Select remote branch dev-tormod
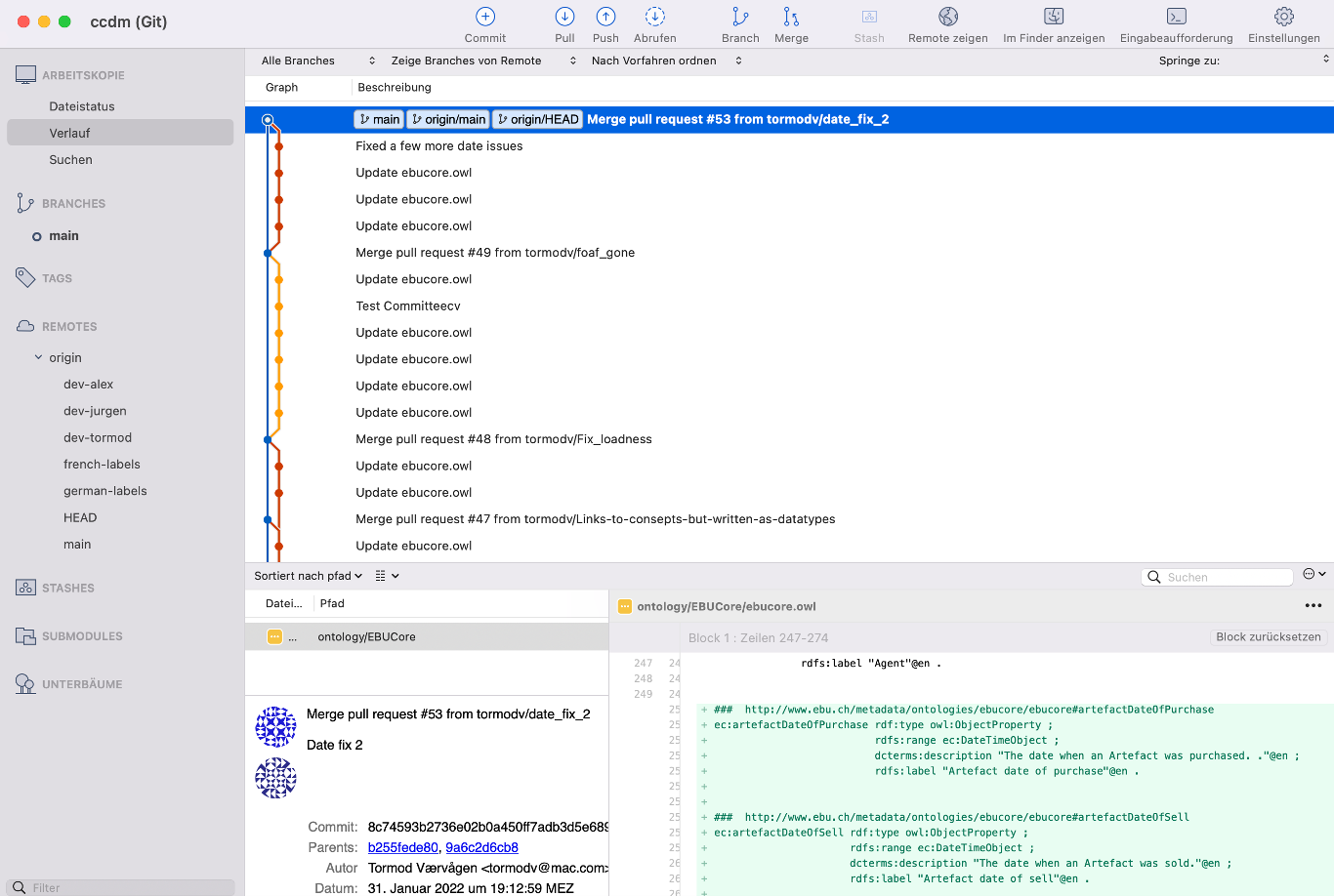Image resolution: width=1334 pixels, height=896 pixels. (98, 438)
